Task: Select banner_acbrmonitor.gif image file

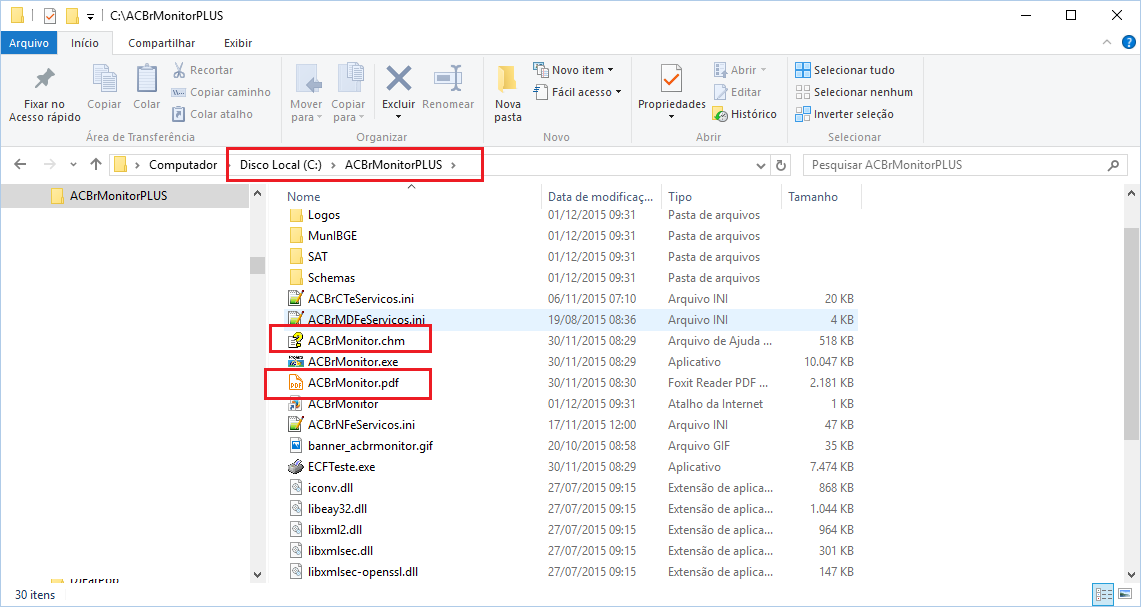Action: click(x=370, y=445)
